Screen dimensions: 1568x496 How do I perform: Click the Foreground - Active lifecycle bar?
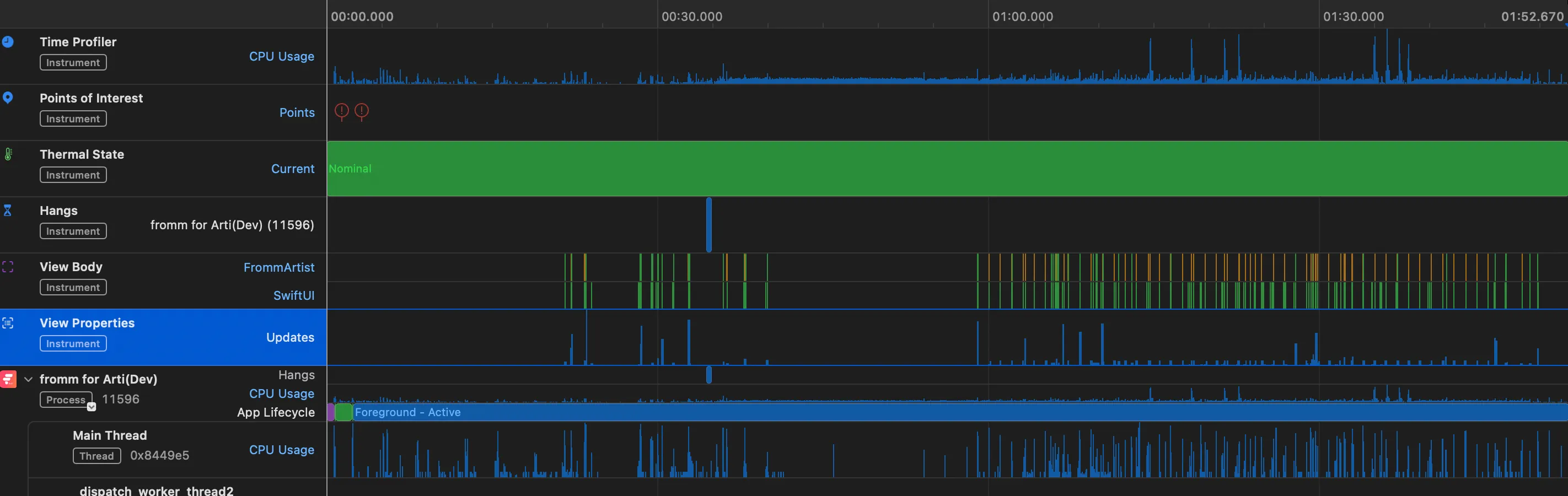coord(960,413)
